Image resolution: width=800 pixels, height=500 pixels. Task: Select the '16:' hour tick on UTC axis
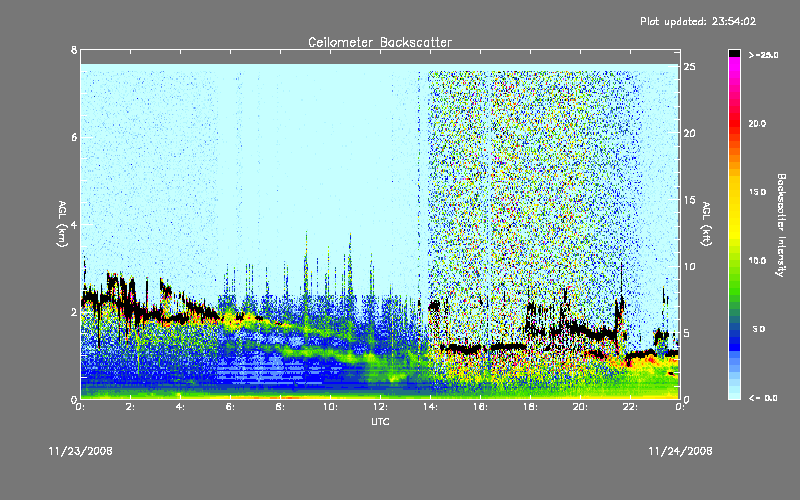(x=480, y=407)
